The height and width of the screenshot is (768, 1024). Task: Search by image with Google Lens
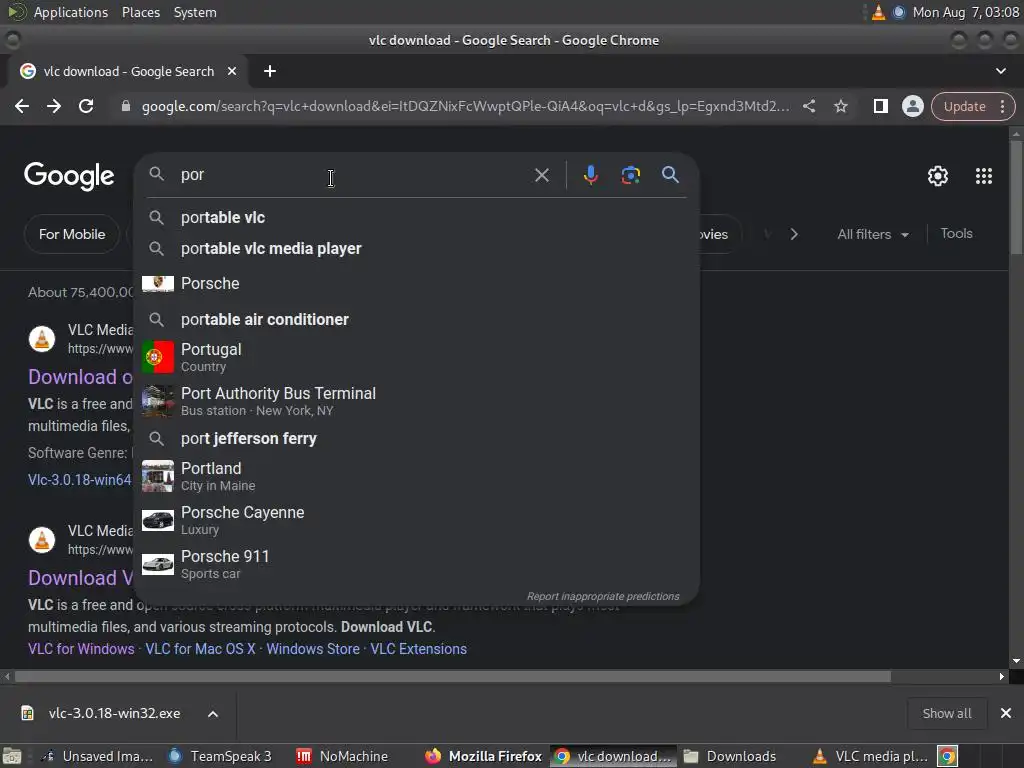click(630, 175)
